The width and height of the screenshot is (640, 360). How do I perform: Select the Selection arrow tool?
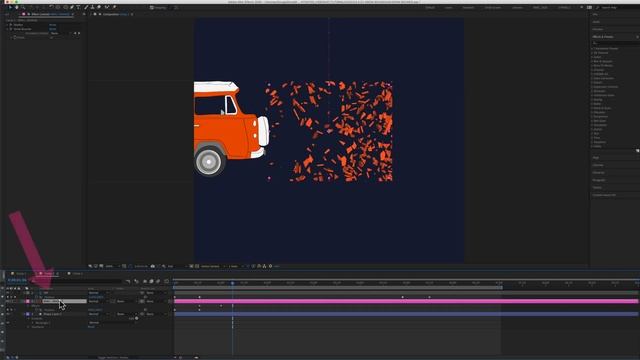tap(10, 7)
